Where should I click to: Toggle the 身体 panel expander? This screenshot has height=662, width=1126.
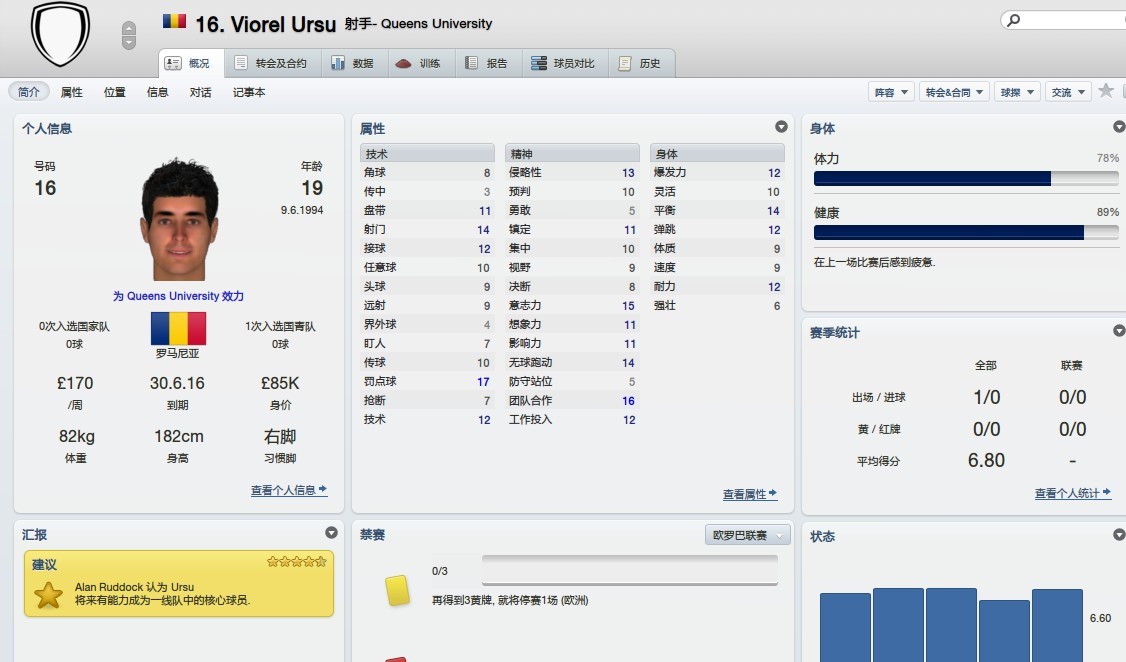(x=1119, y=127)
